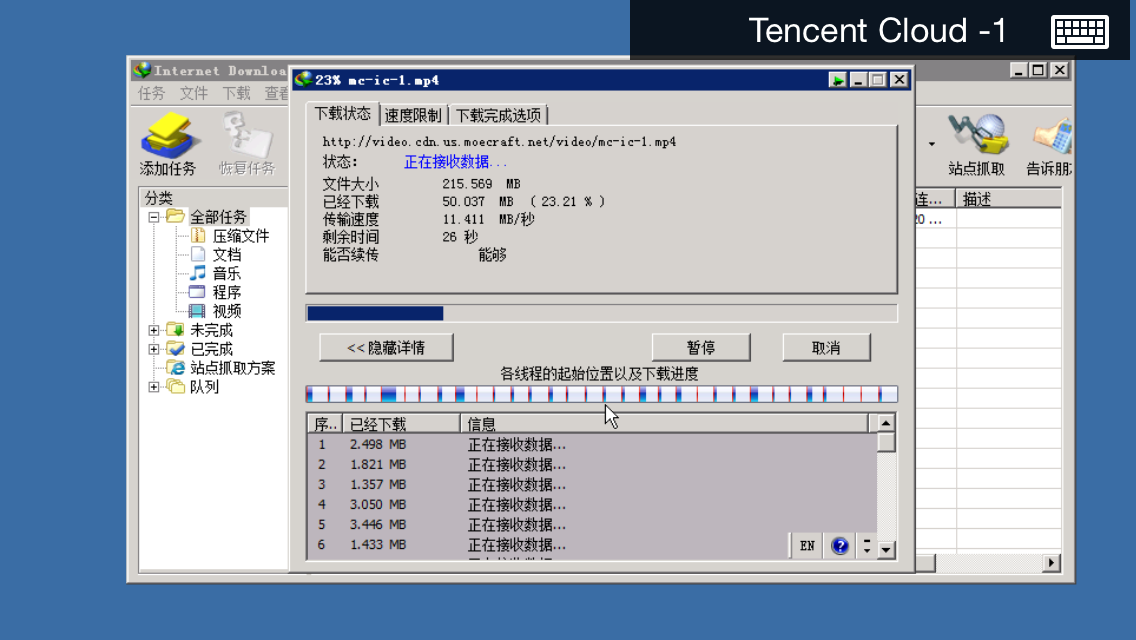Image resolution: width=1136 pixels, height=640 pixels.
Task: Click the 添加任务 (Add task) toolbar icon
Action: click(x=167, y=144)
